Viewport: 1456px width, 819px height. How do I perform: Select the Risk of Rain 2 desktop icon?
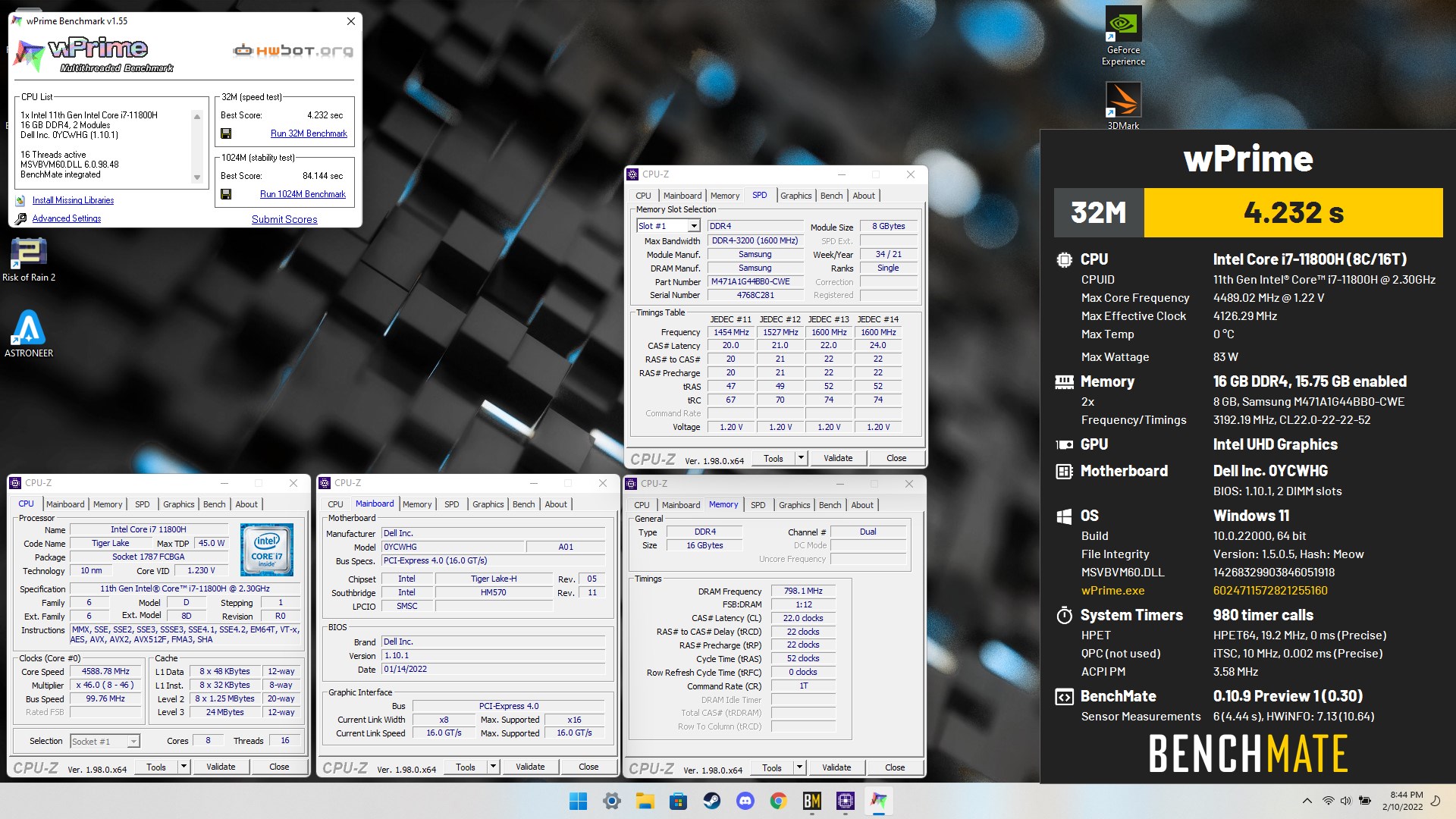(x=29, y=259)
